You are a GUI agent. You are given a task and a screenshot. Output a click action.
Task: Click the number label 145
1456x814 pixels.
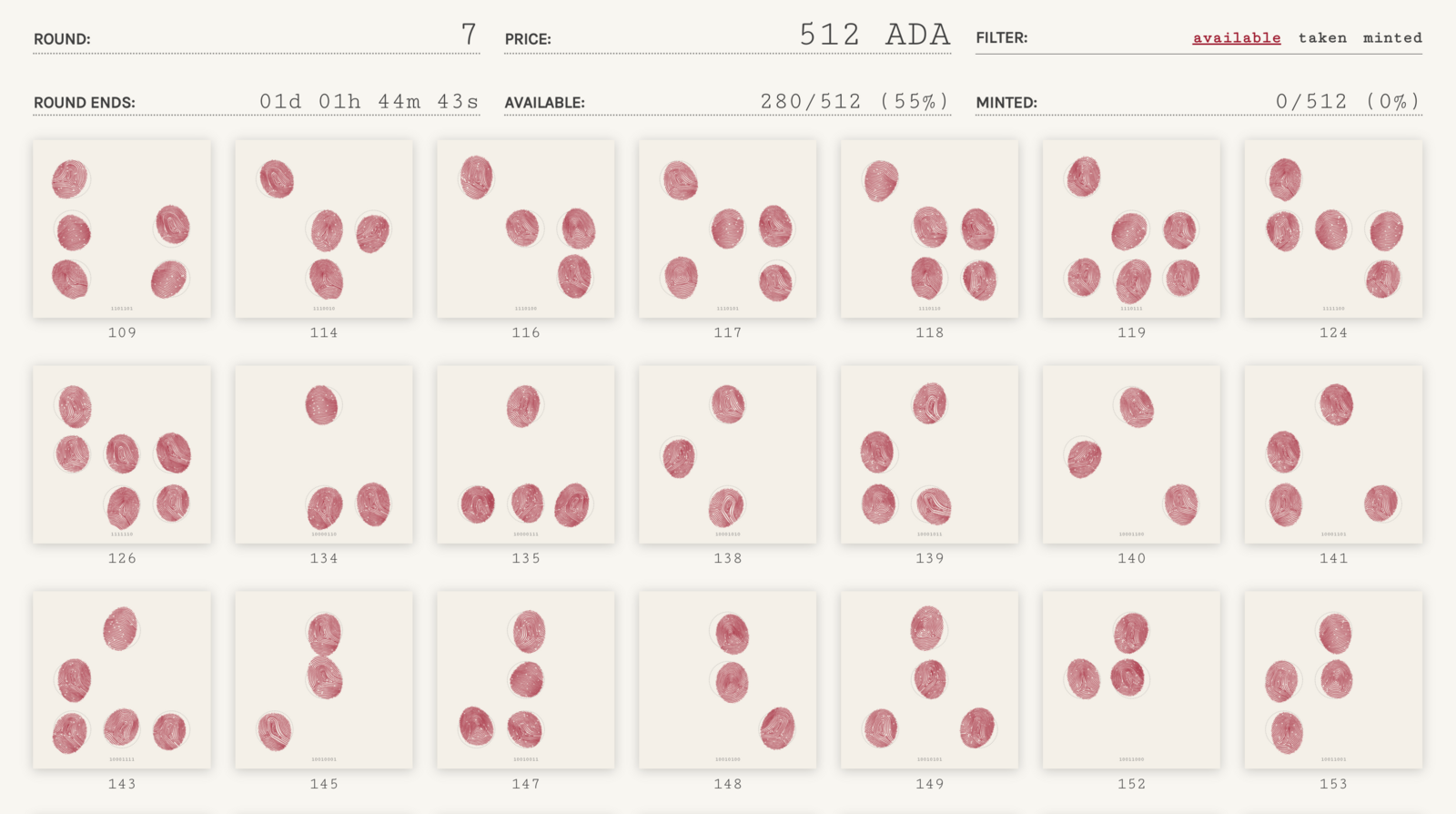(x=324, y=784)
